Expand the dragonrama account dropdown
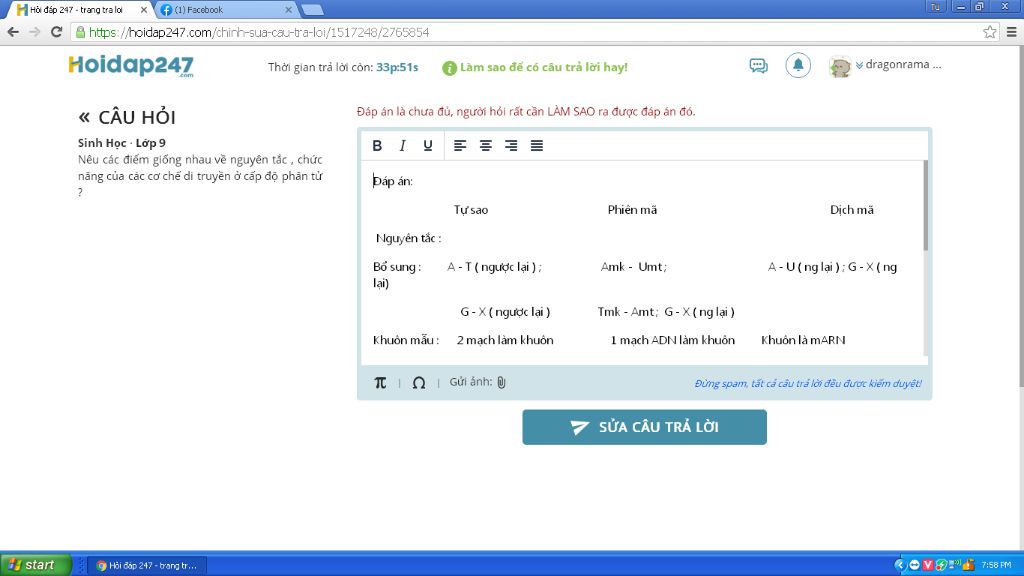The width and height of the screenshot is (1024, 576). tap(859, 65)
